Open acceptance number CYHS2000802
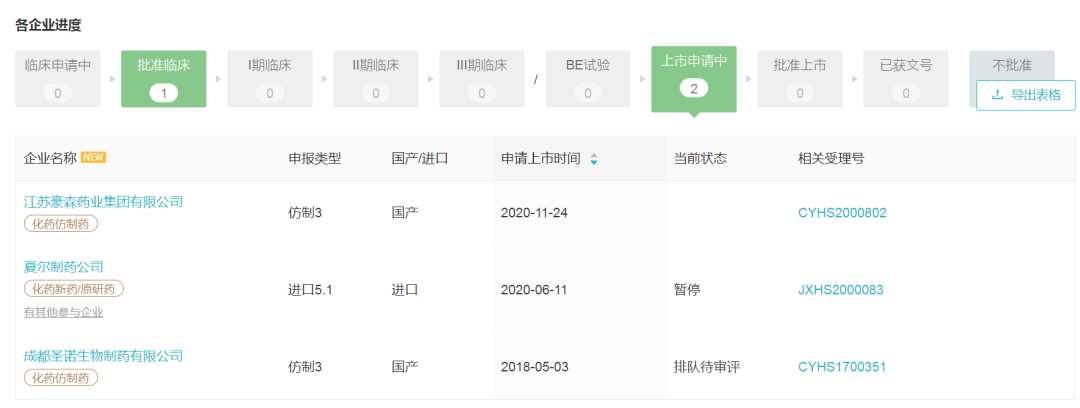1080x408 pixels. [842, 213]
